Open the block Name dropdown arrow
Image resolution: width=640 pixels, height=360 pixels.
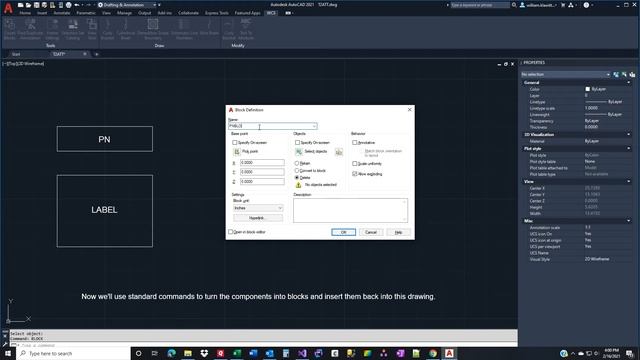pyautogui.click(x=314, y=126)
